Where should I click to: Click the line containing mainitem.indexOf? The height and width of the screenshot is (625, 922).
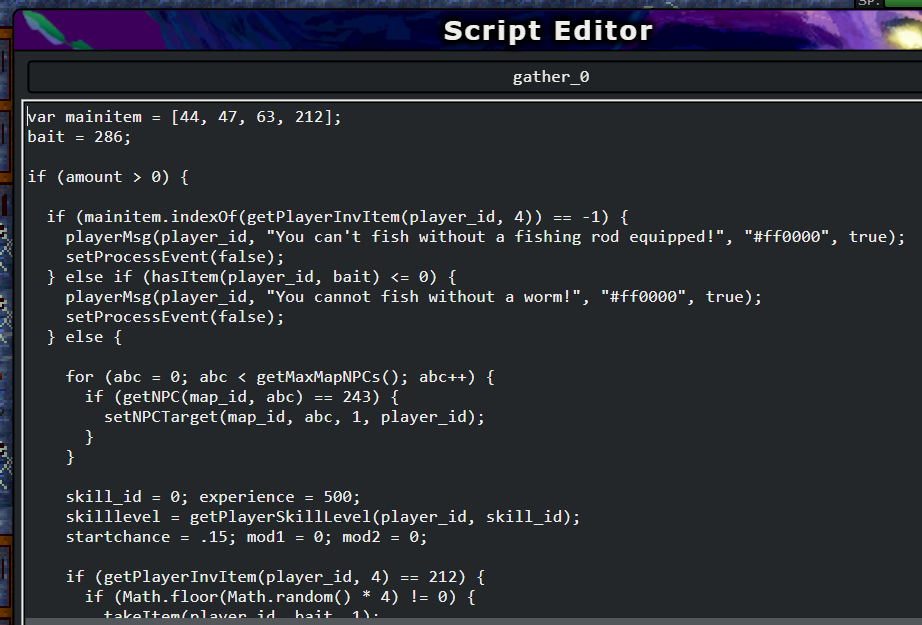tap(338, 217)
